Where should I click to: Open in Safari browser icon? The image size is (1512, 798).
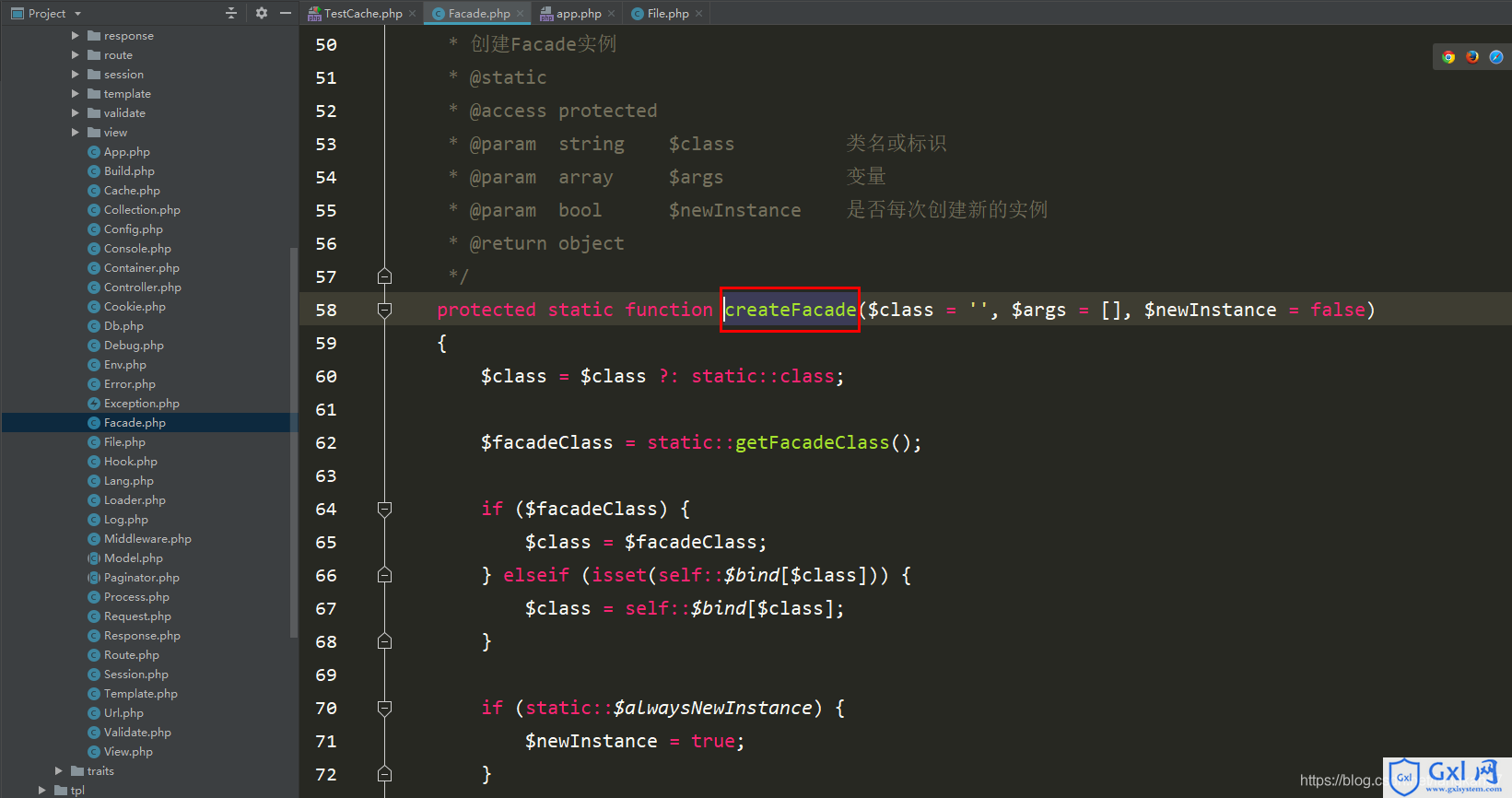1496,57
